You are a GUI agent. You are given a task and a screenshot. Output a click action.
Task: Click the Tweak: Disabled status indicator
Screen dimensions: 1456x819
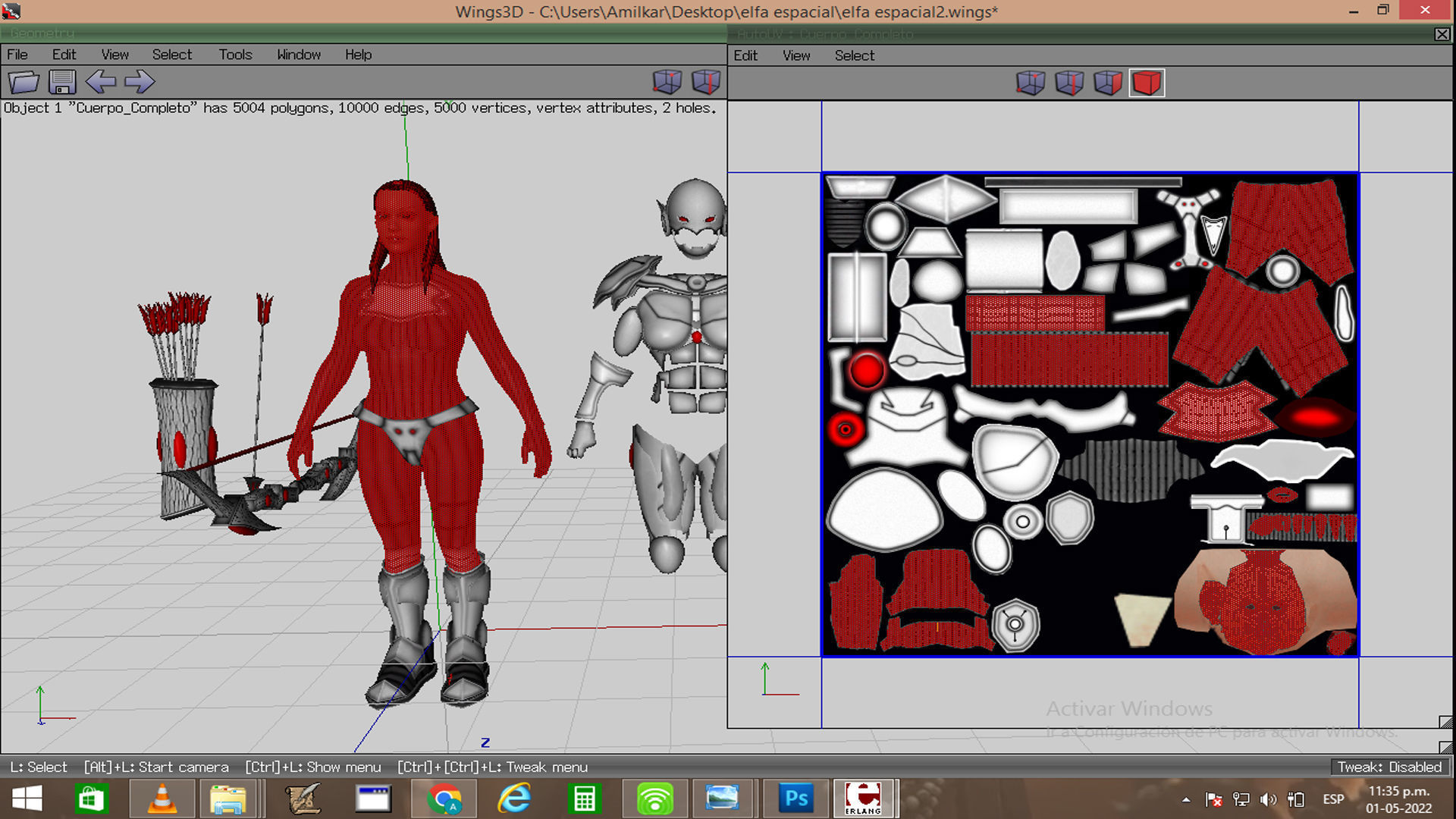1389,767
